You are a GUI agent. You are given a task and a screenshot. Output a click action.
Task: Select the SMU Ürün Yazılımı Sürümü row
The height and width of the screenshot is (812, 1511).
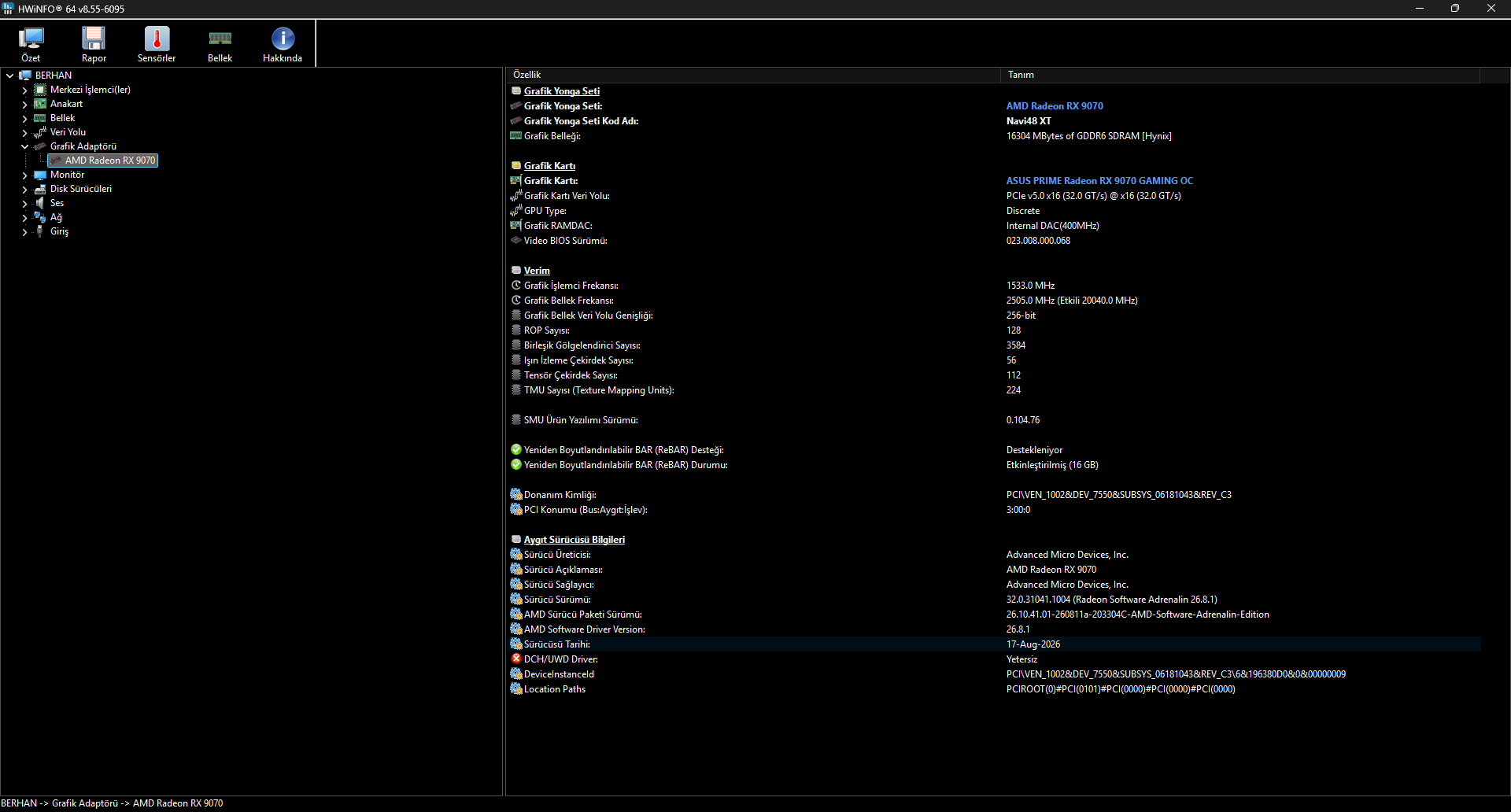(995, 419)
